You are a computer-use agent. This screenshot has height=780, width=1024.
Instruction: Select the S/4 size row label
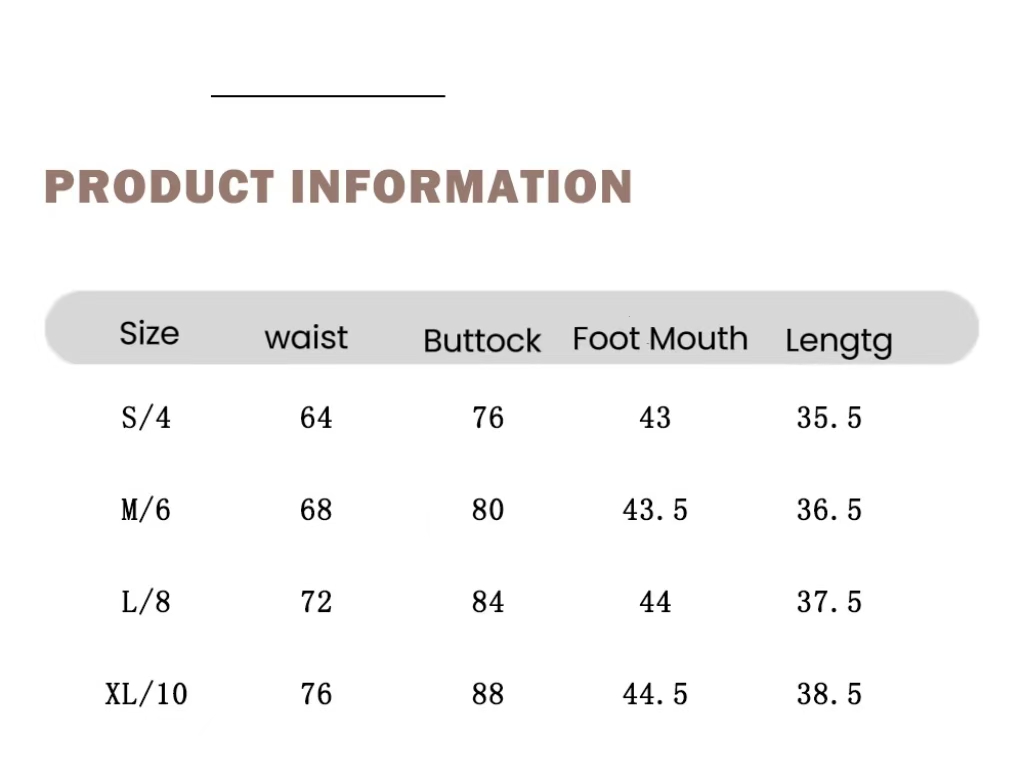(x=146, y=417)
